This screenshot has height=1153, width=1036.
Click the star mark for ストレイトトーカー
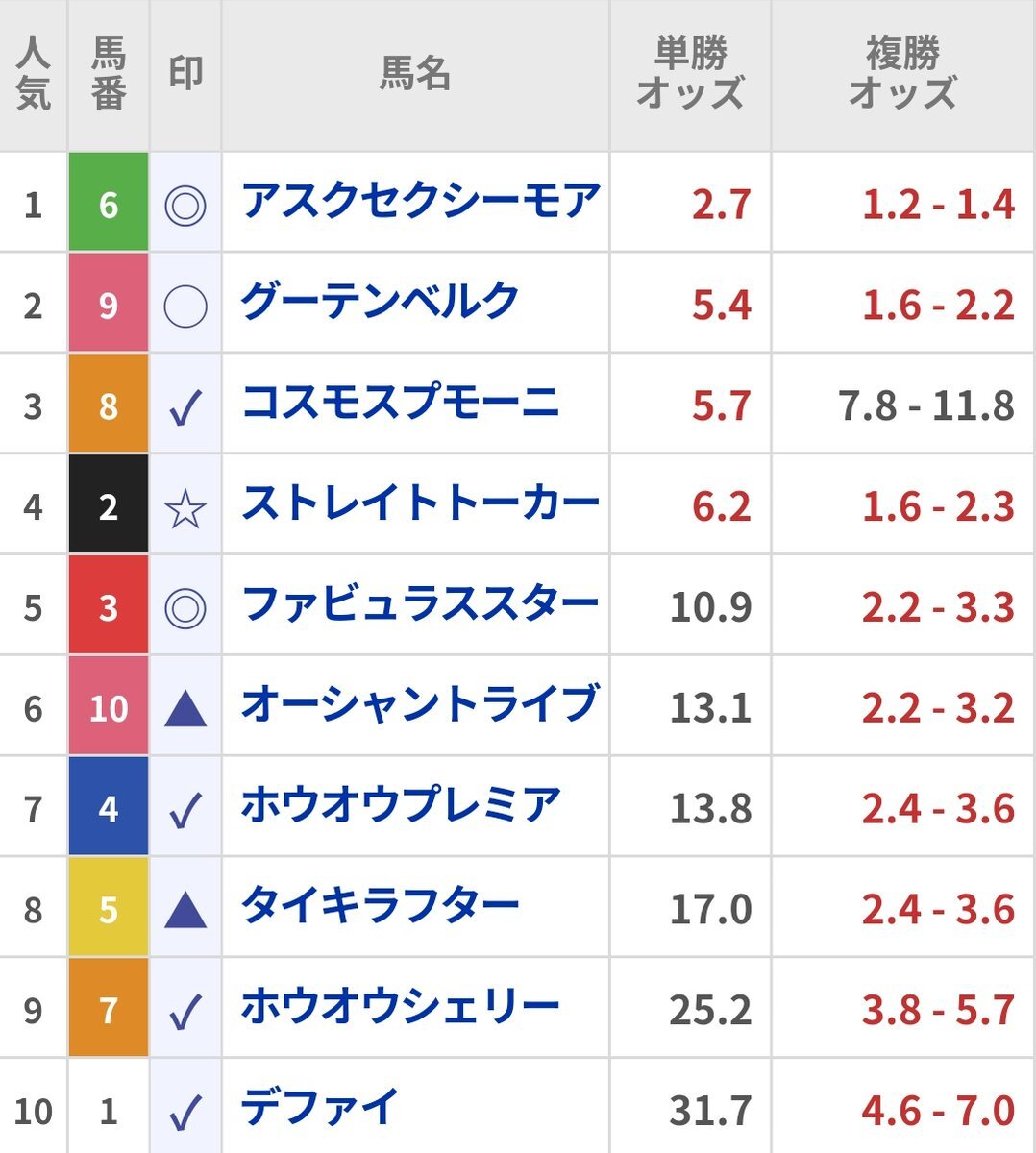(185, 507)
